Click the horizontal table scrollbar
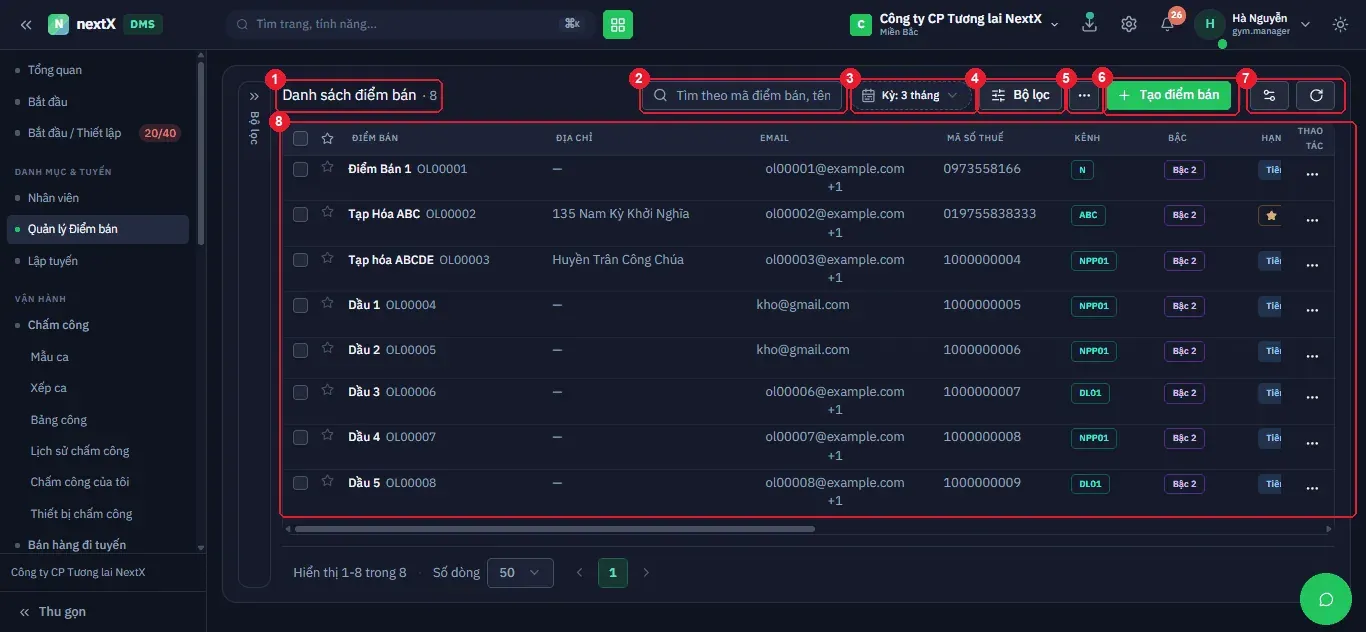 pyautogui.click(x=555, y=529)
